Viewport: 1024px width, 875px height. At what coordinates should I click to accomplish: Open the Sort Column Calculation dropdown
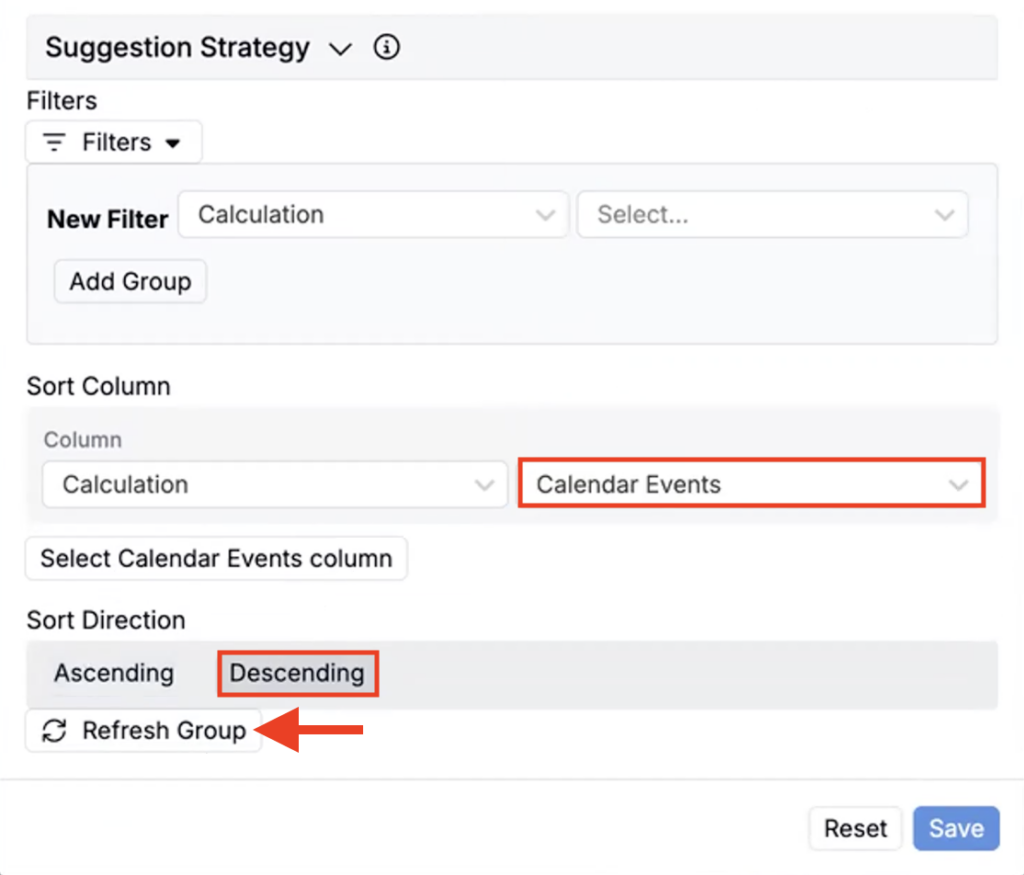click(x=274, y=484)
